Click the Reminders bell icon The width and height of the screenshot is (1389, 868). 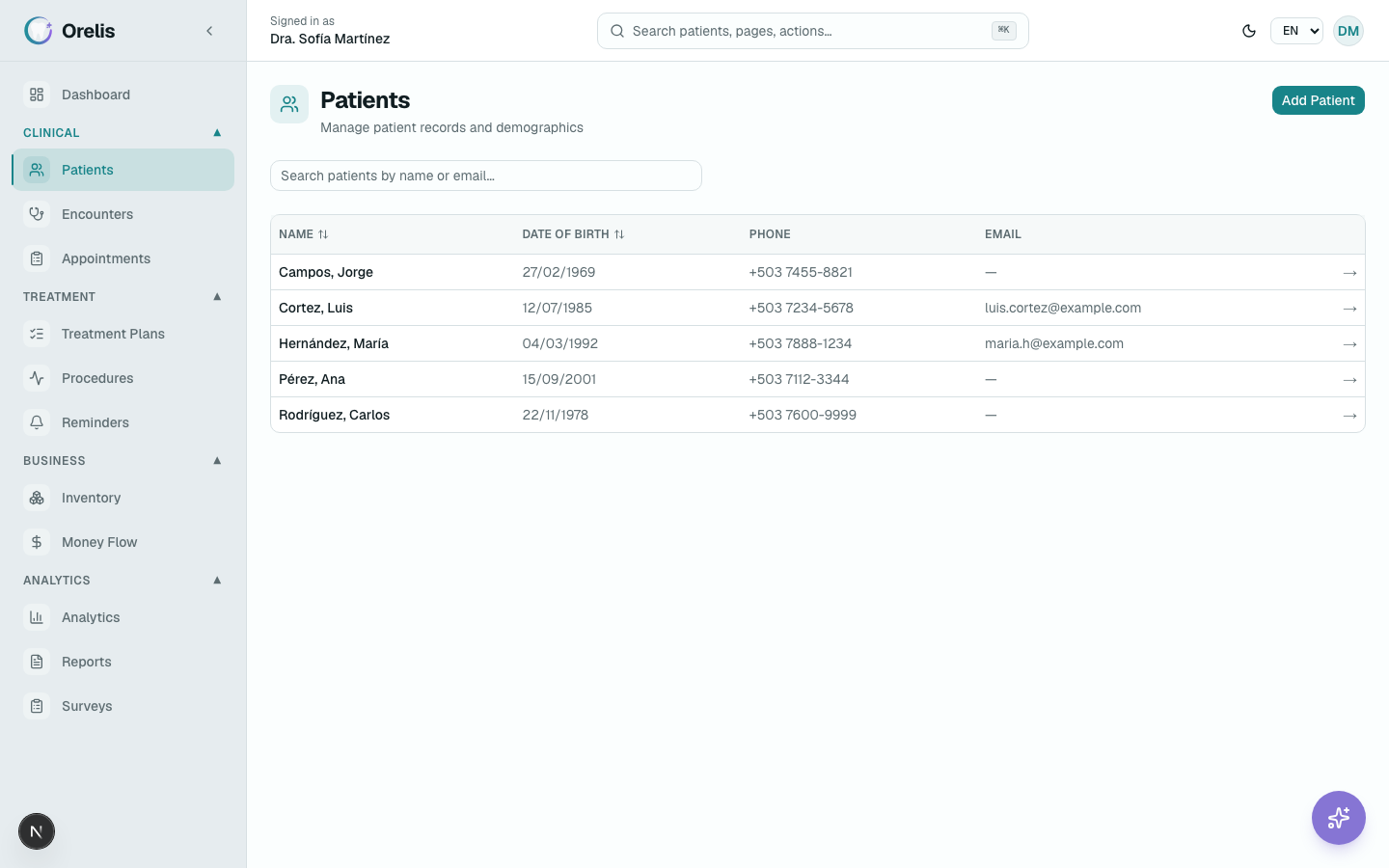(x=37, y=422)
